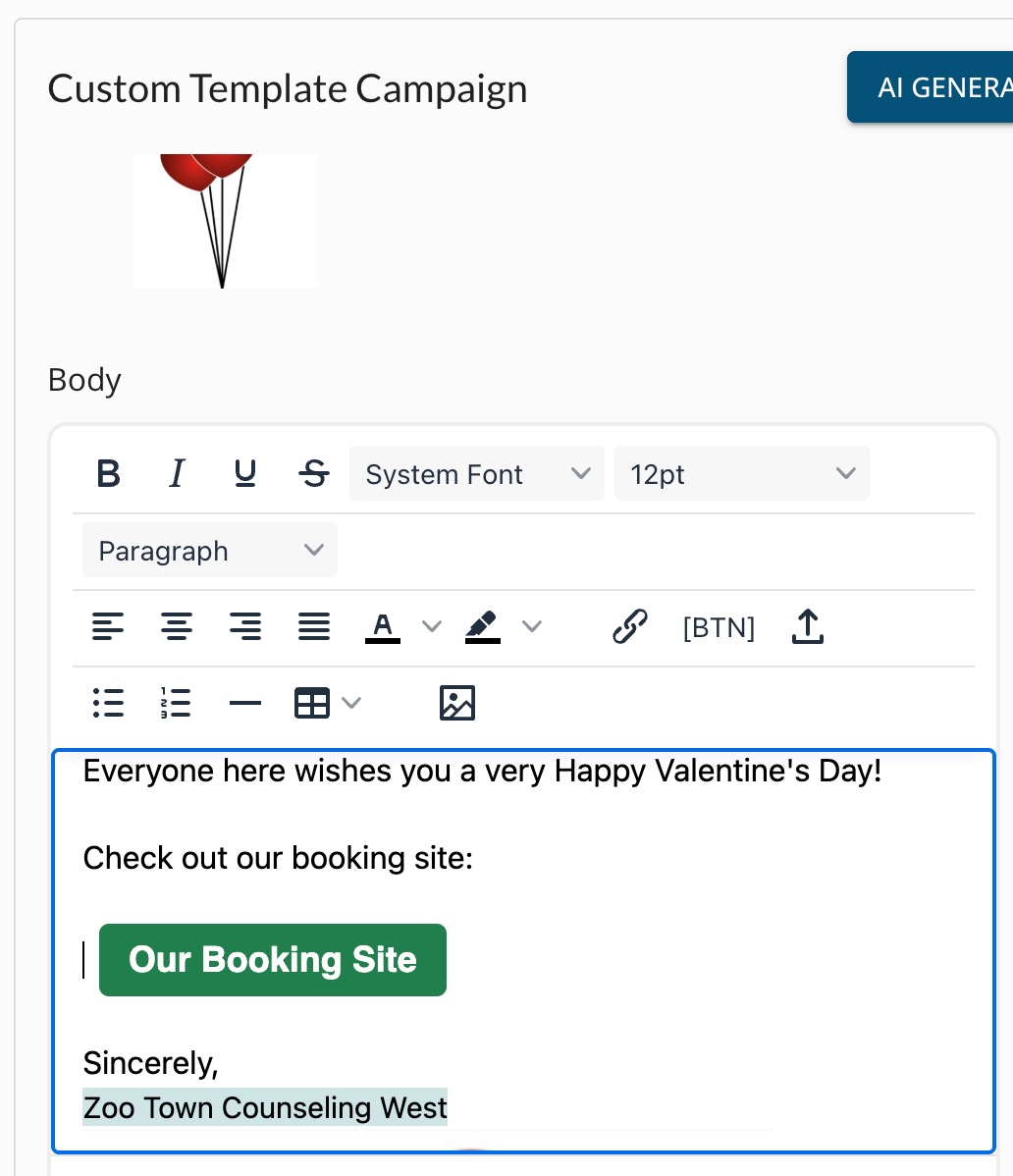
Task: Toggle italic formatting
Action: [x=177, y=474]
